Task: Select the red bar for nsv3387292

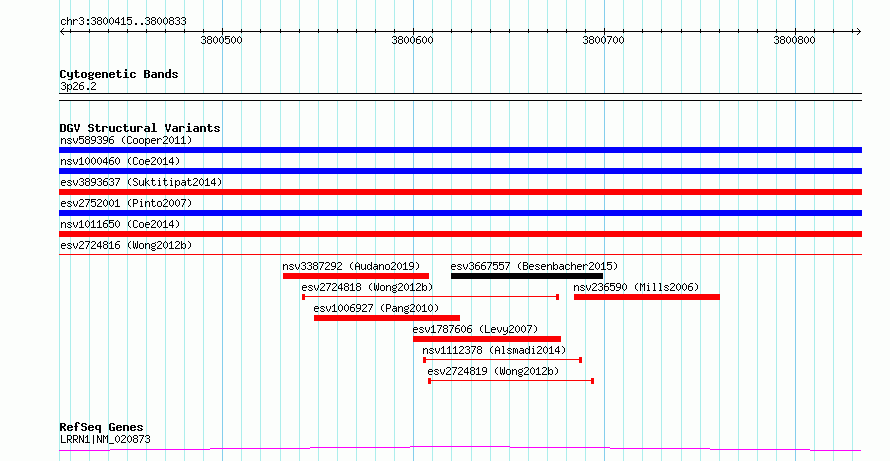Action: 356,276
